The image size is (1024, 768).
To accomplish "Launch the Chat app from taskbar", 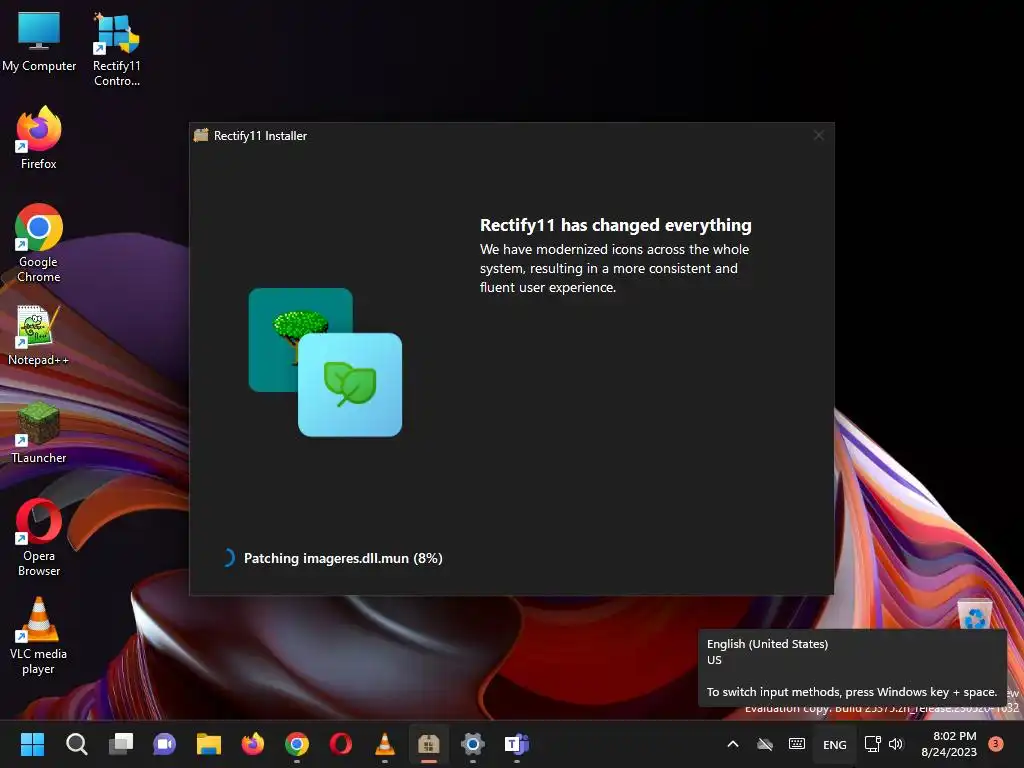I will pyautogui.click(x=165, y=744).
